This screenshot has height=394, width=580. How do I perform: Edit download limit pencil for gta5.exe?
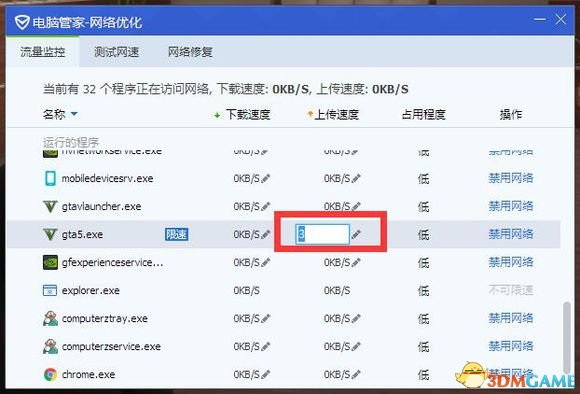pos(266,235)
